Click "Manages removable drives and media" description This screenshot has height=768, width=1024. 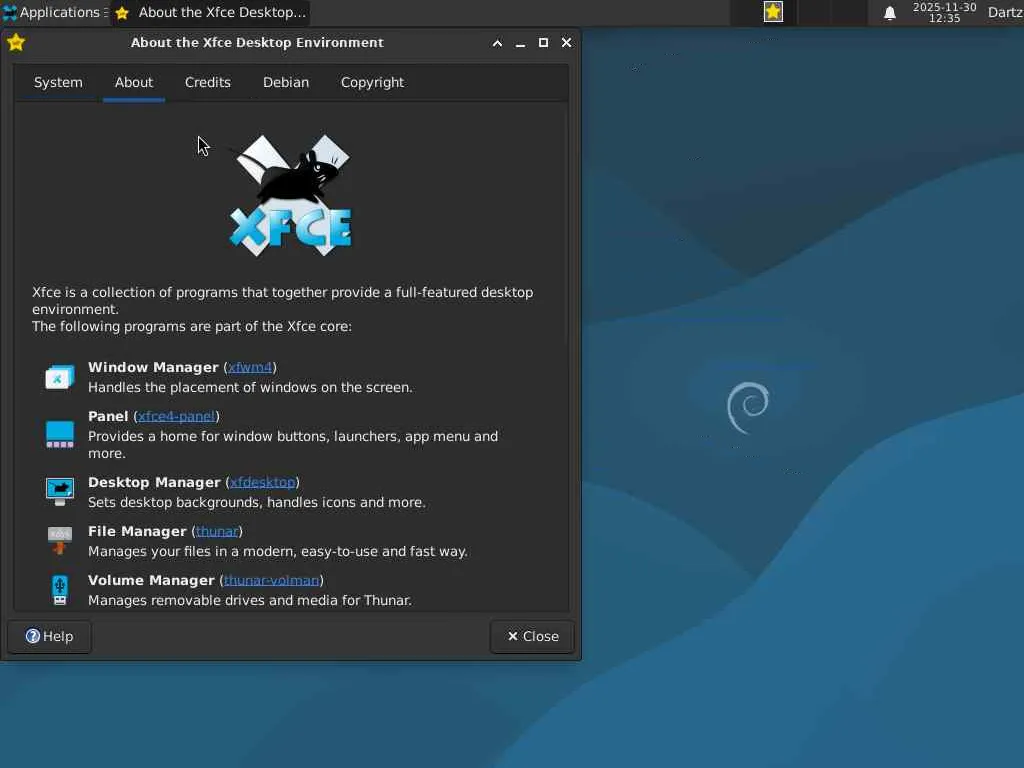(x=249, y=600)
